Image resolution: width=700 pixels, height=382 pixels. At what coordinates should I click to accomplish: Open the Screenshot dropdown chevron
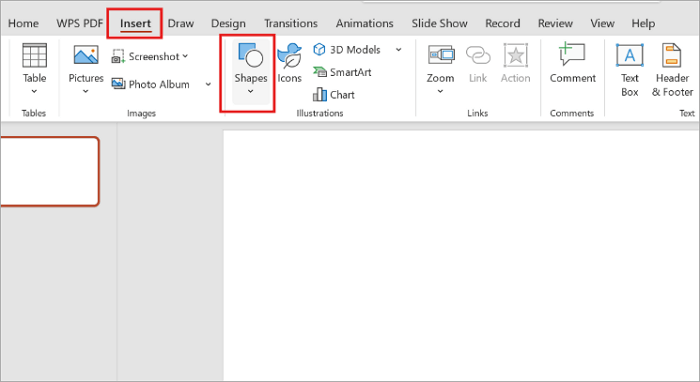(185, 56)
